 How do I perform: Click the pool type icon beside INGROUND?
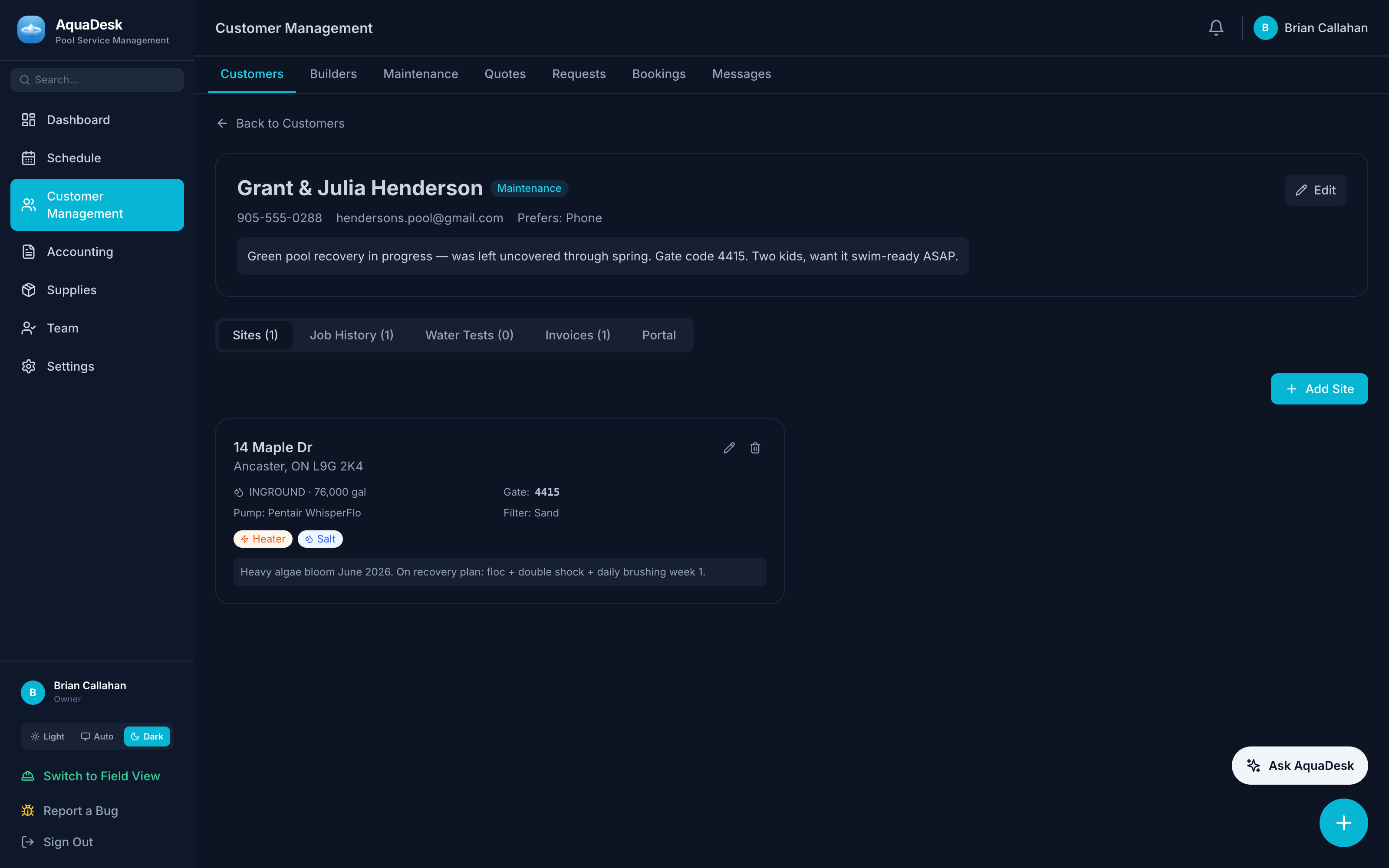pyautogui.click(x=239, y=492)
